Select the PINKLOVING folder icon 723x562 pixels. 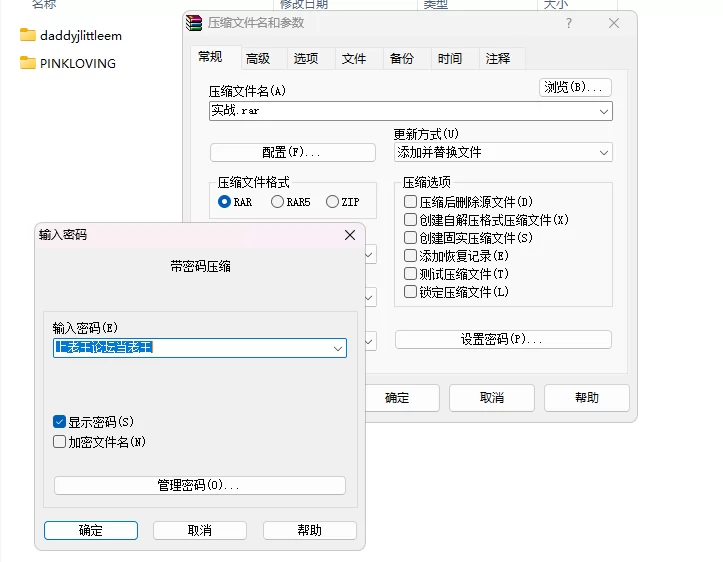tap(28, 63)
